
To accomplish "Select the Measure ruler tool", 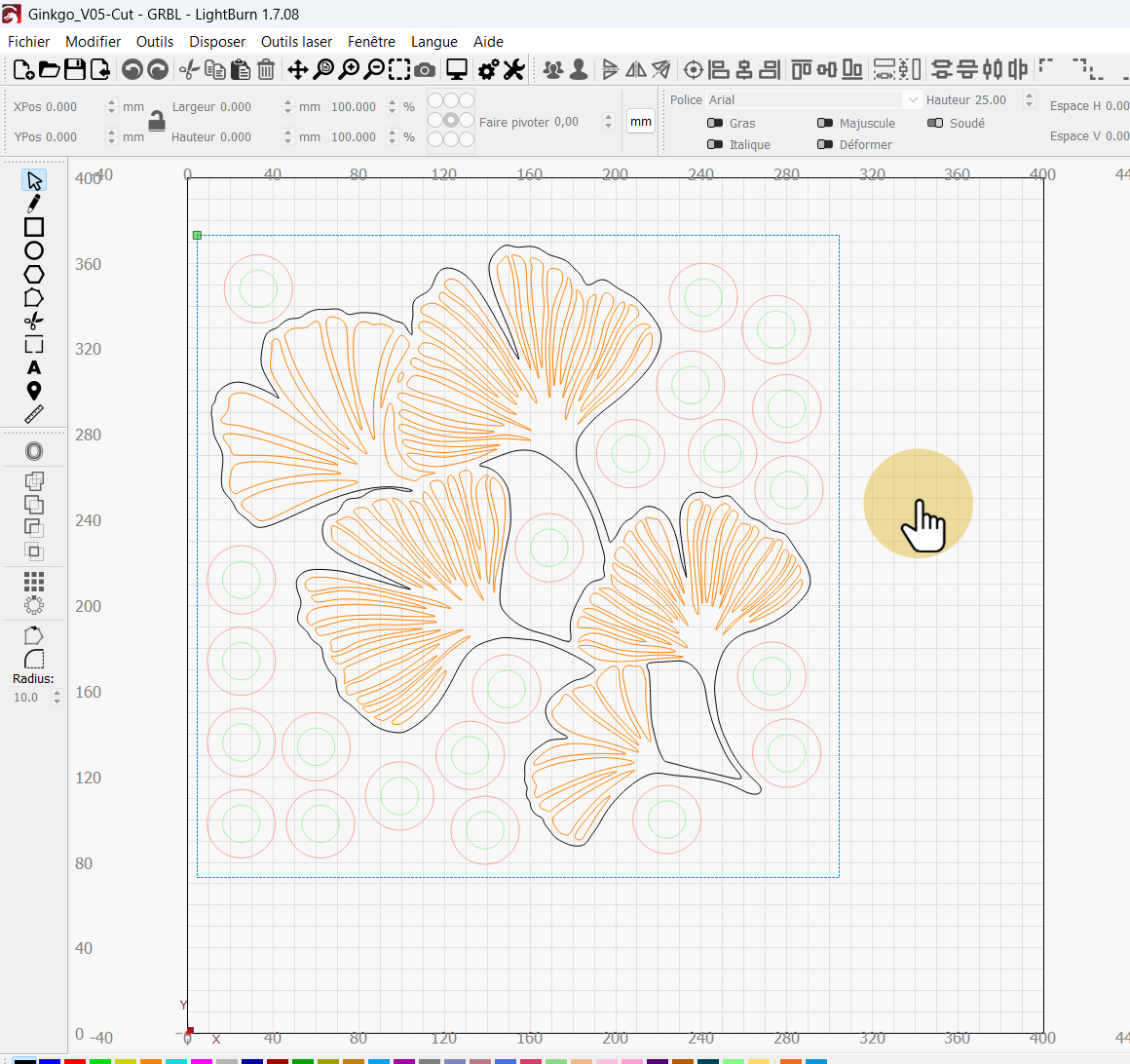I will point(34,414).
